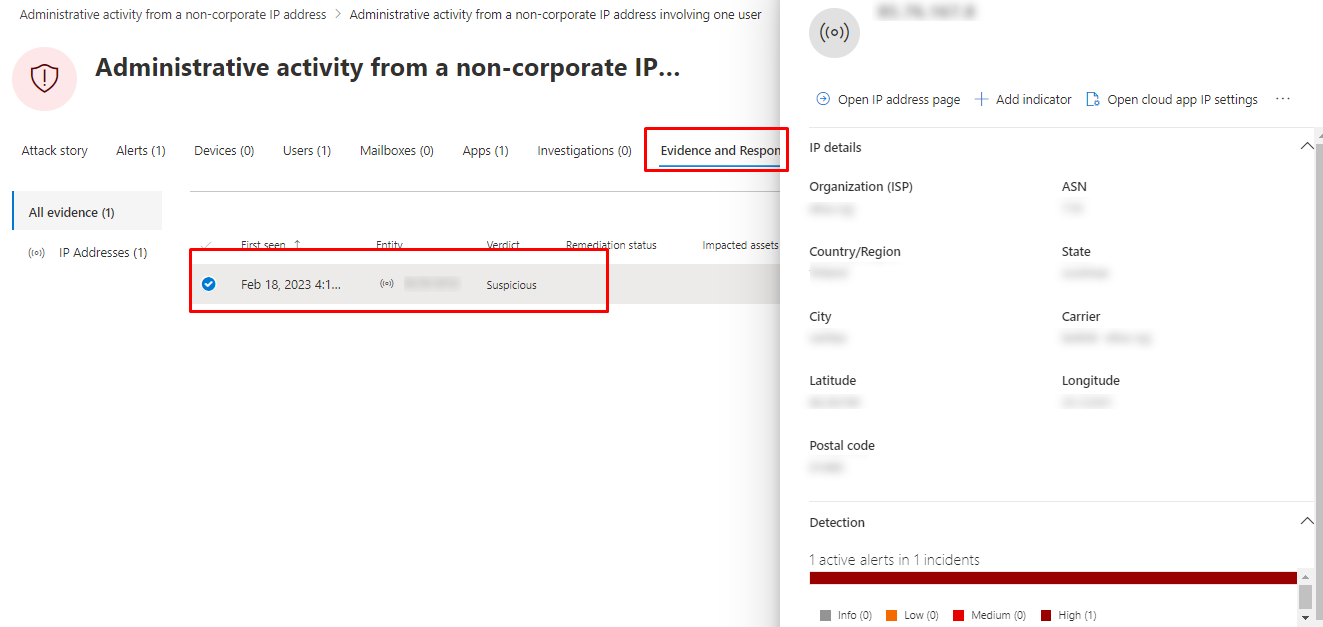
Task: Uncheck the selected evidence row checkbox
Action: click(x=209, y=284)
